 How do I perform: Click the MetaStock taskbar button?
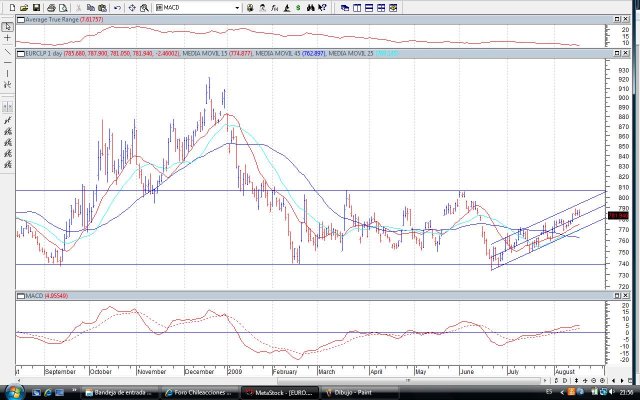pyautogui.click(x=280, y=392)
